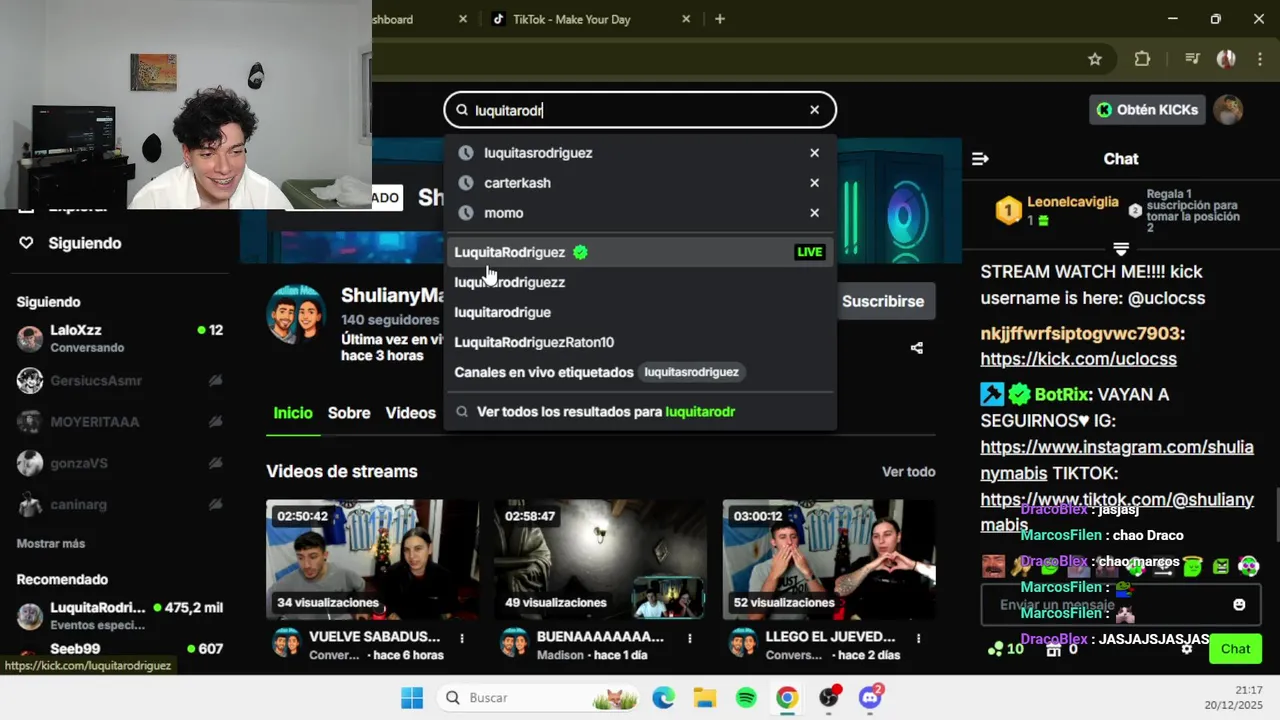Image resolution: width=1280 pixels, height=720 pixels.
Task: Open LaloXzz followed channel
Action: [x=120, y=338]
